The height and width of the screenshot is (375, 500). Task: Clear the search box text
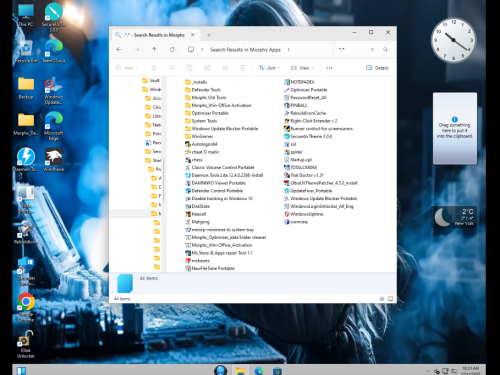tap(372, 49)
